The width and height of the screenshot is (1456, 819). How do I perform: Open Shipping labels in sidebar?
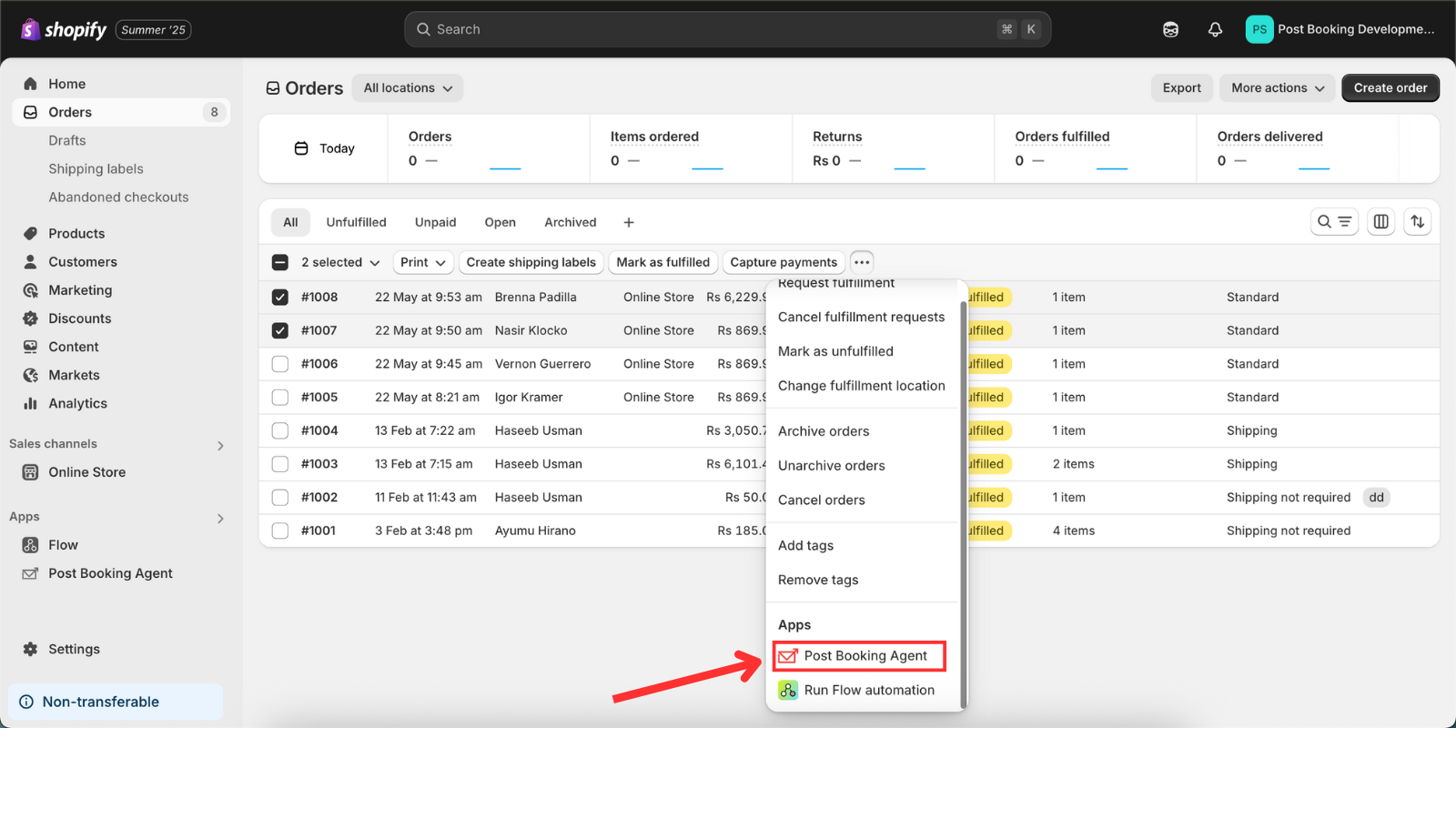(96, 169)
